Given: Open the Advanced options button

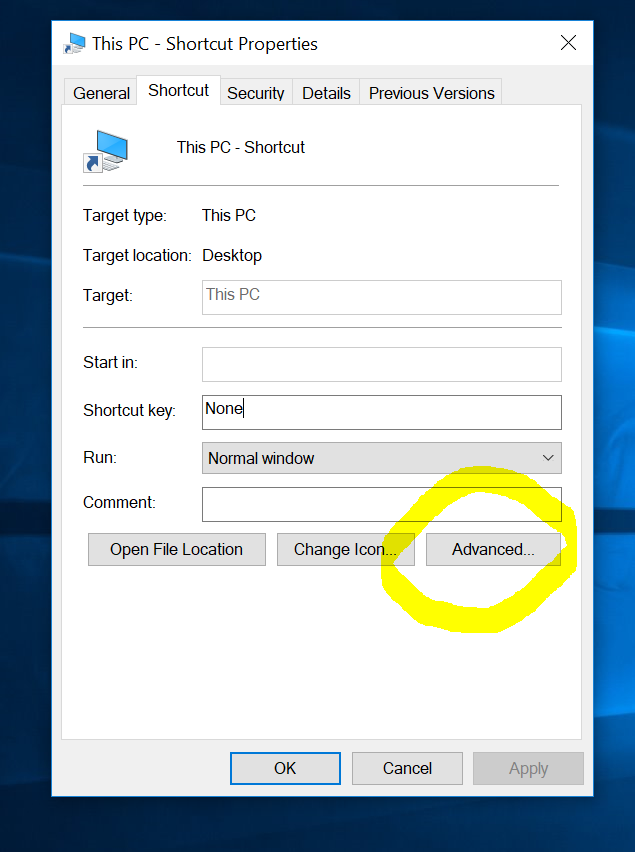Looking at the screenshot, I should pos(493,549).
